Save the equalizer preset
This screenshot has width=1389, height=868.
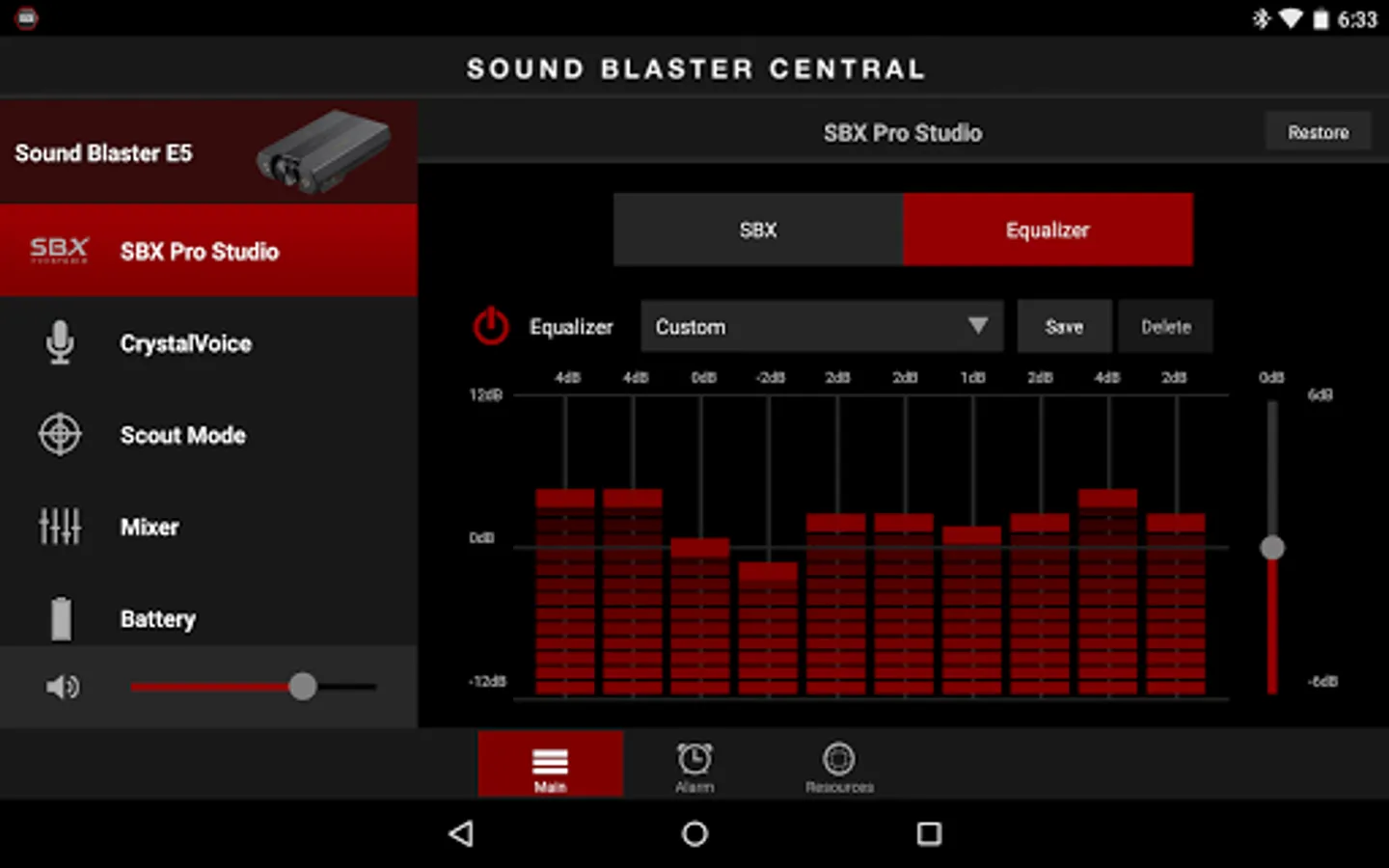pos(1064,326)
